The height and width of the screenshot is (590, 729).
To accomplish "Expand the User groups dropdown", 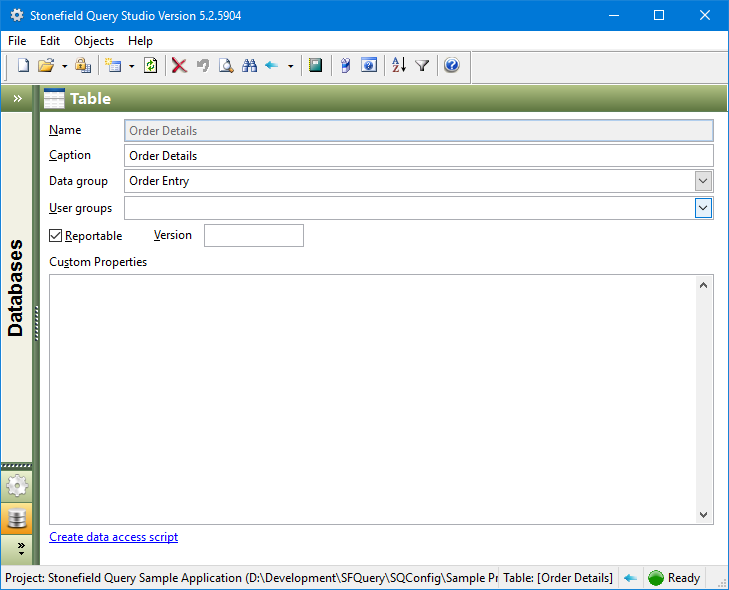I will (703, 208).
